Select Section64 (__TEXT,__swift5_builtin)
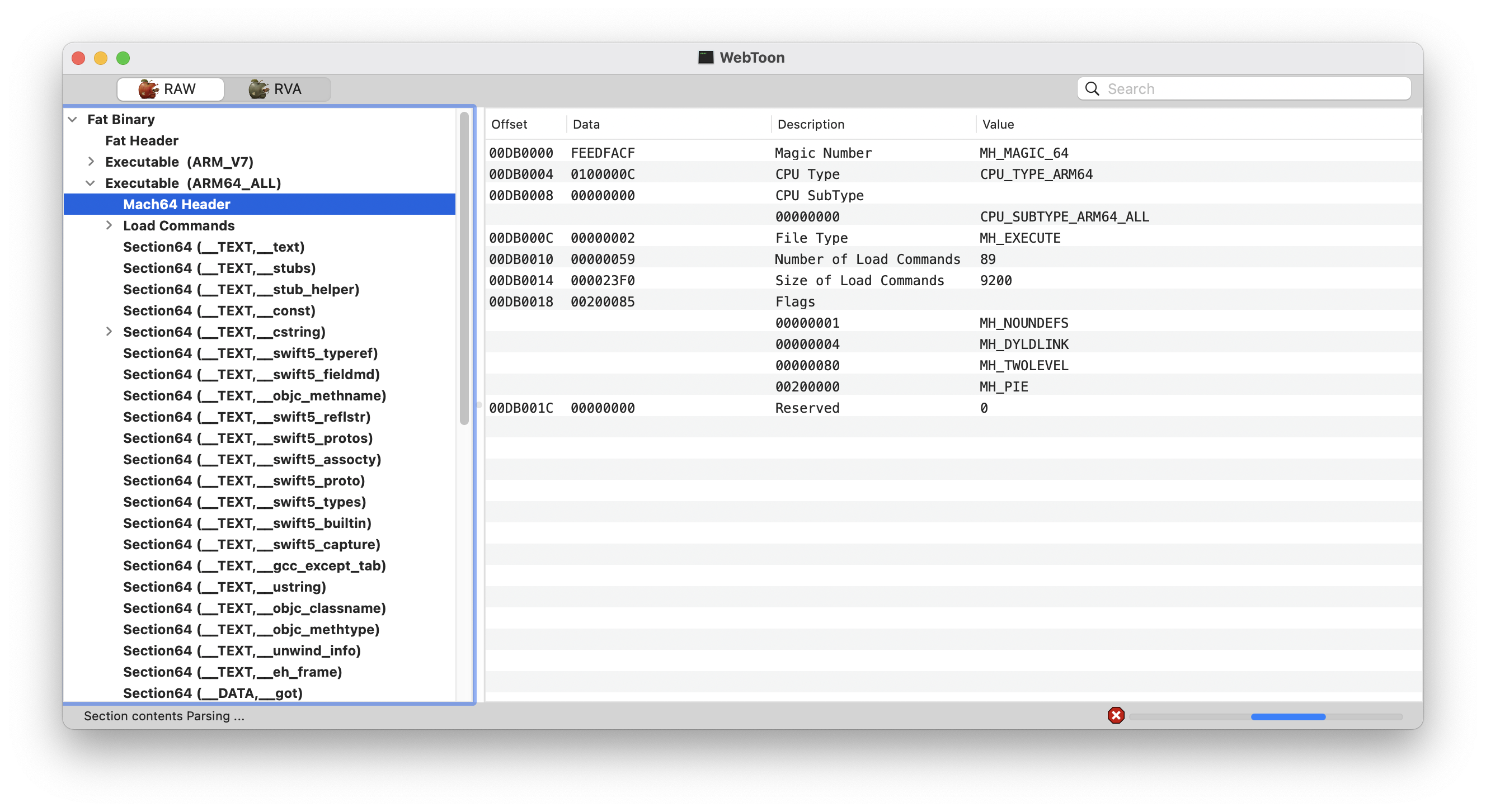This screenshot has width=1486, height=812. click(x=247, y=523)
